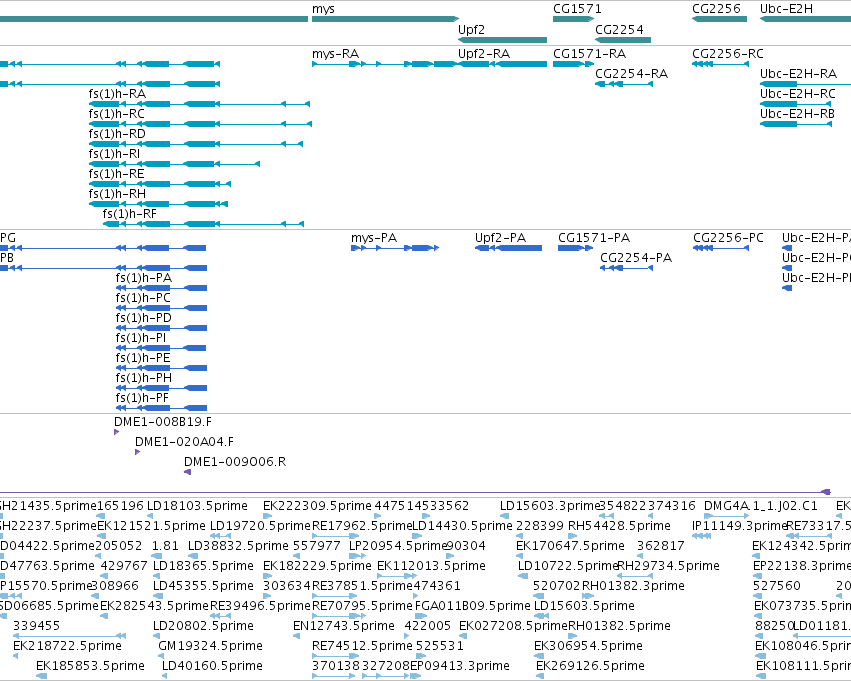
Task: Select the CG2256-RC transcript
Action: click(720, 64)
